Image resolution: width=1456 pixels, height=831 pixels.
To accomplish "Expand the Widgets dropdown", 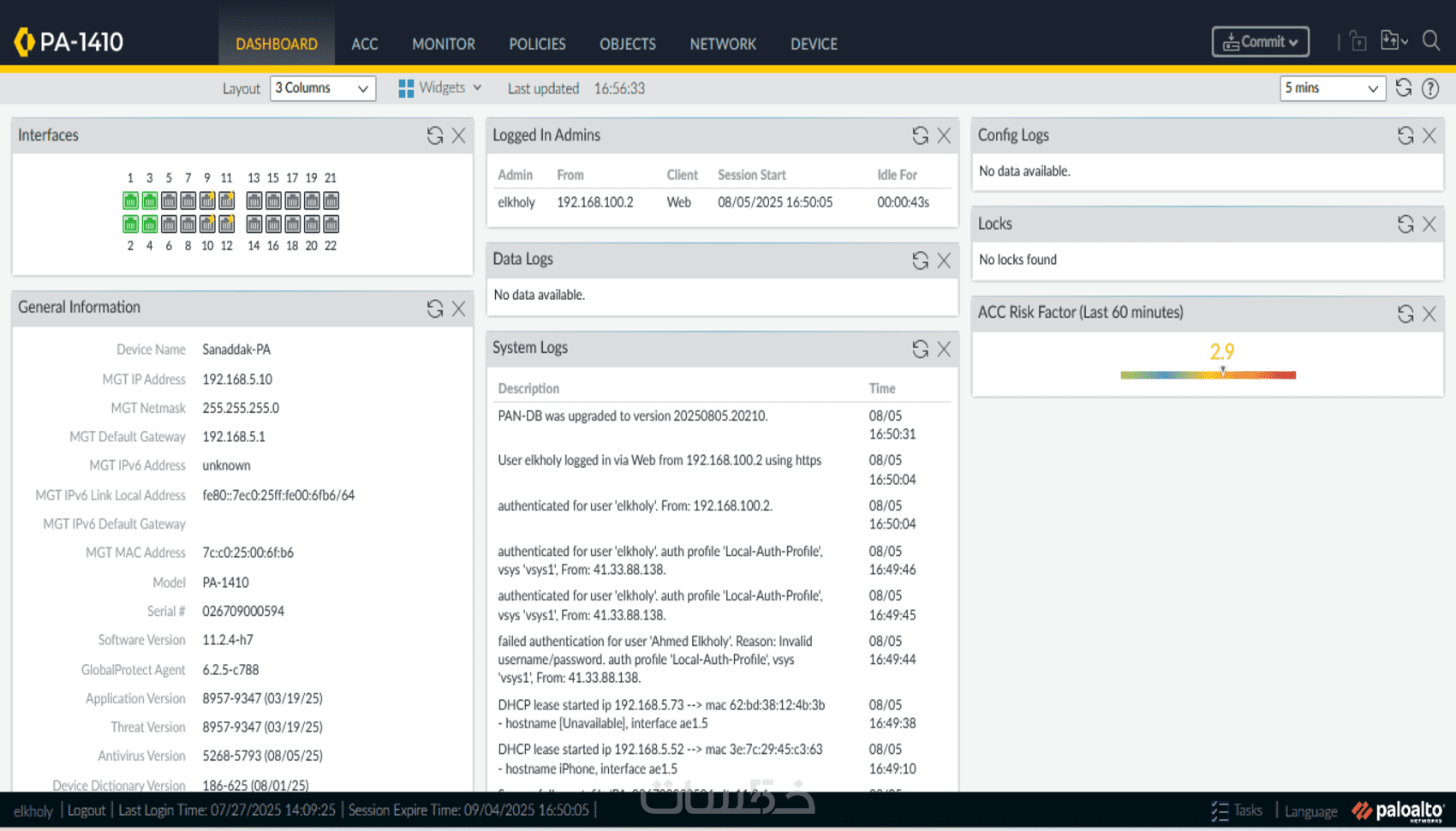I will click(x=440, y=87).
